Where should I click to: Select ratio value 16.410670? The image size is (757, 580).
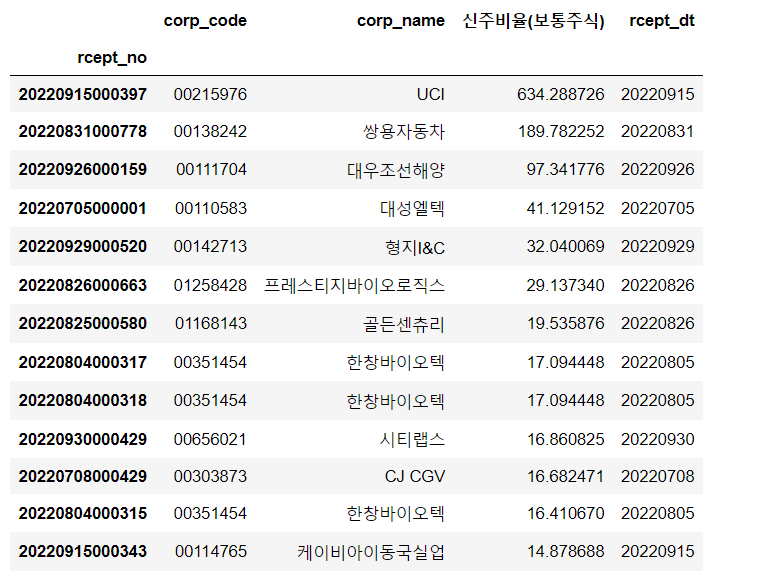coord(566,513)
